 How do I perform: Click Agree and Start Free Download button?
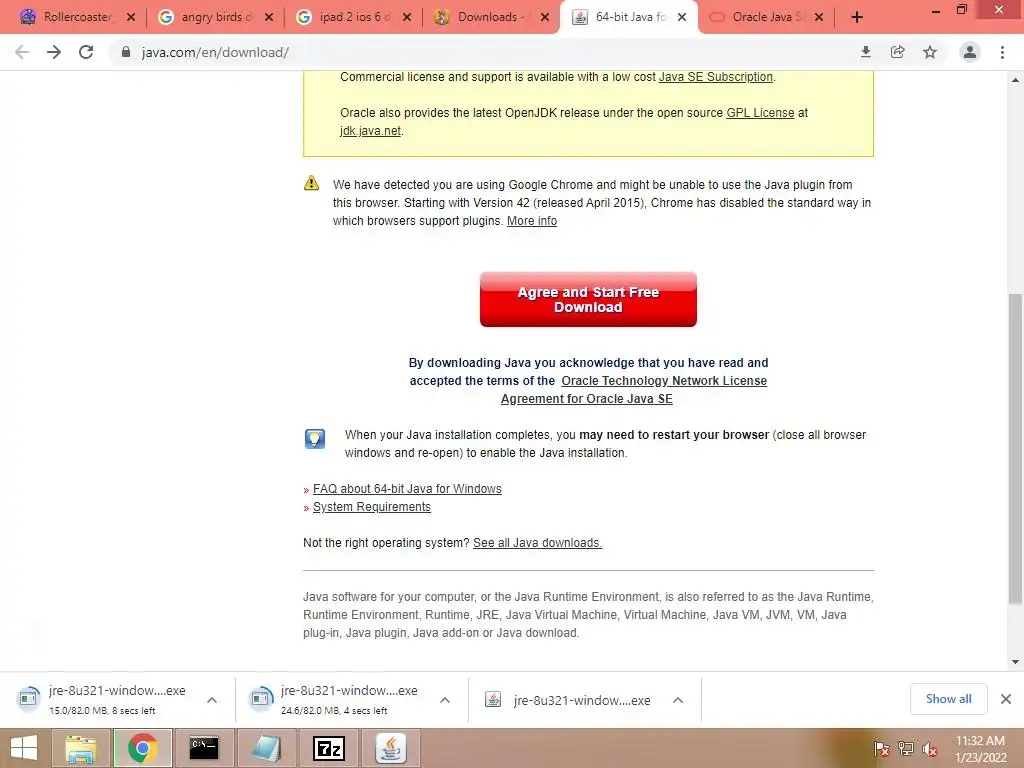pos(588,300)
